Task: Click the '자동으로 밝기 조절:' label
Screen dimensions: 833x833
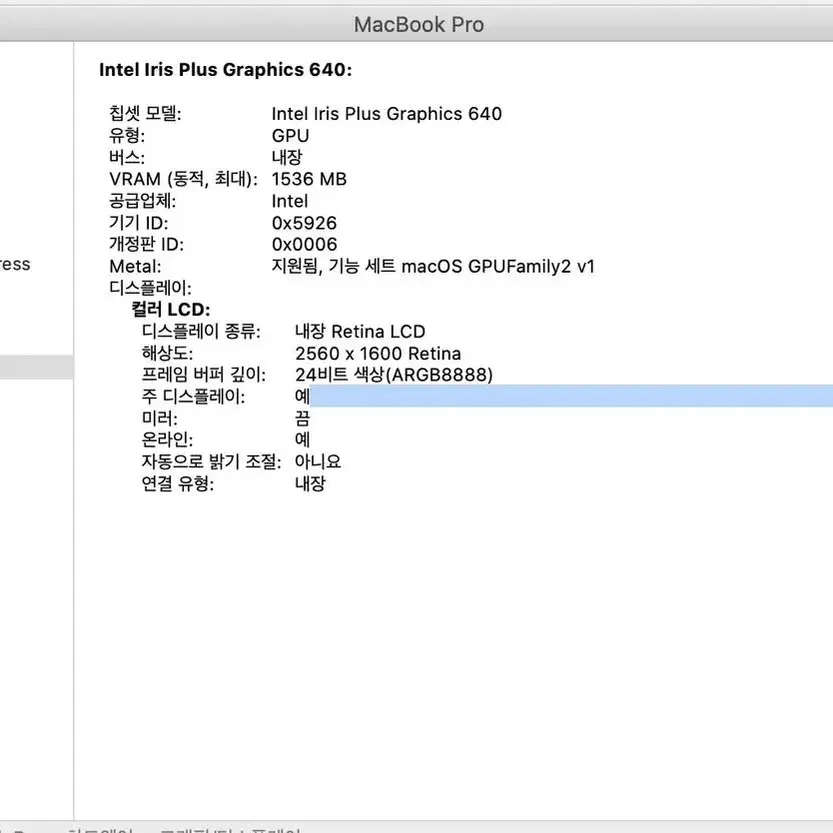Action: [211, 461]
